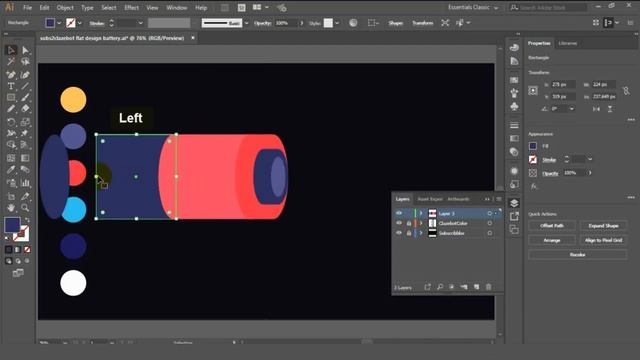Click the Arrange button
Image resolution: width=640 pixels, height=360 pixels.
click(552, 240)
